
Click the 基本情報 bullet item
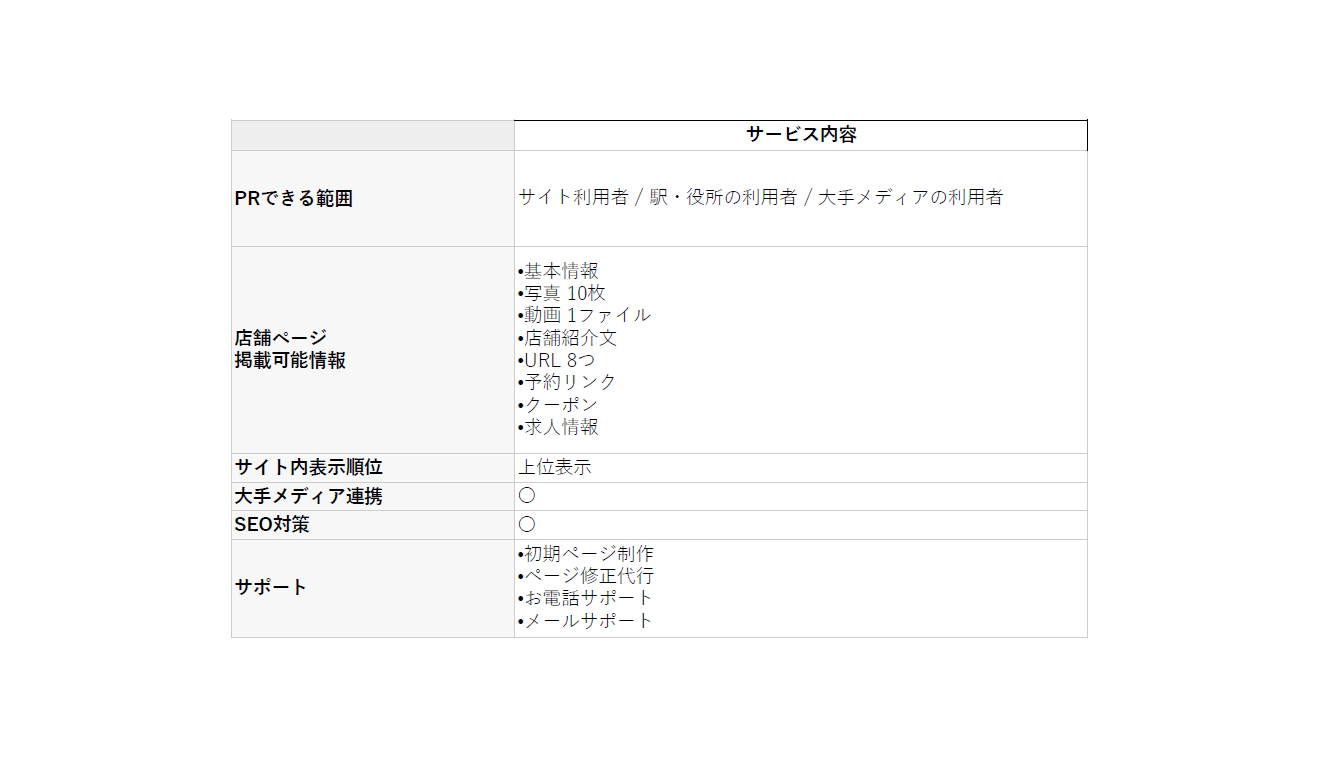(x=559, y=271)
